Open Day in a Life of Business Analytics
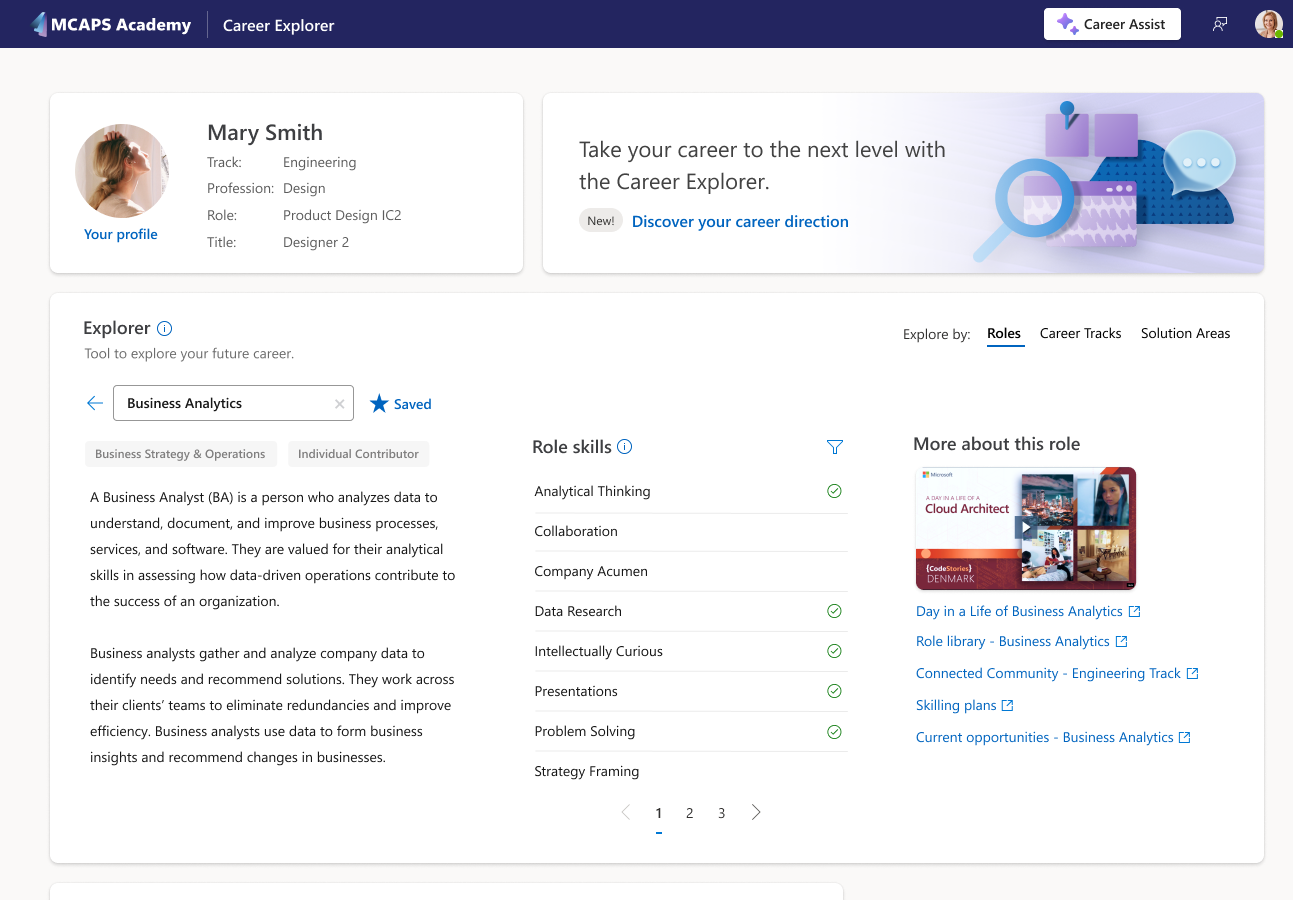1293x900 pixels. point(1028,611)
